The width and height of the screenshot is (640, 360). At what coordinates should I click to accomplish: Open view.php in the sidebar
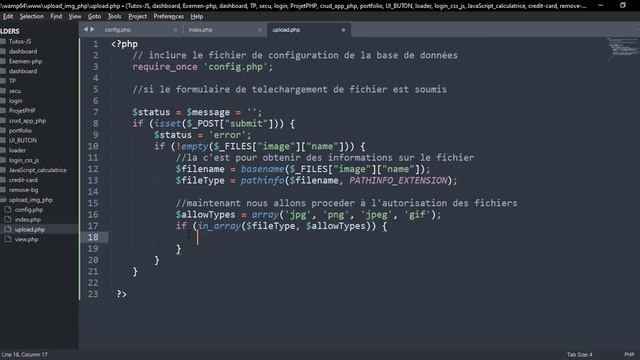27,240
